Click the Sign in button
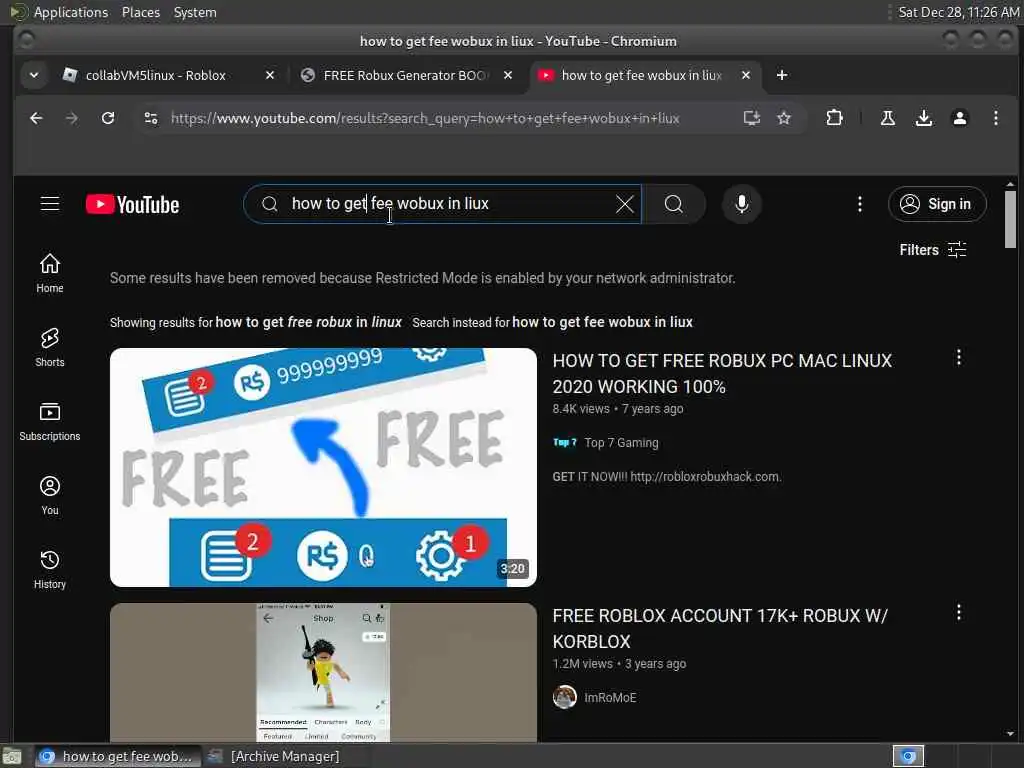 [x=937, y=204]
